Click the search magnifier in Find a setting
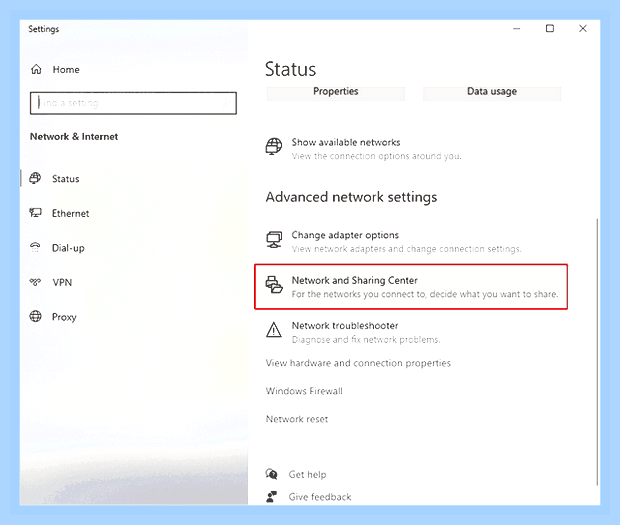Image resolution: width=620 pixels, height=525 pixels. click(x=226, y=103)
